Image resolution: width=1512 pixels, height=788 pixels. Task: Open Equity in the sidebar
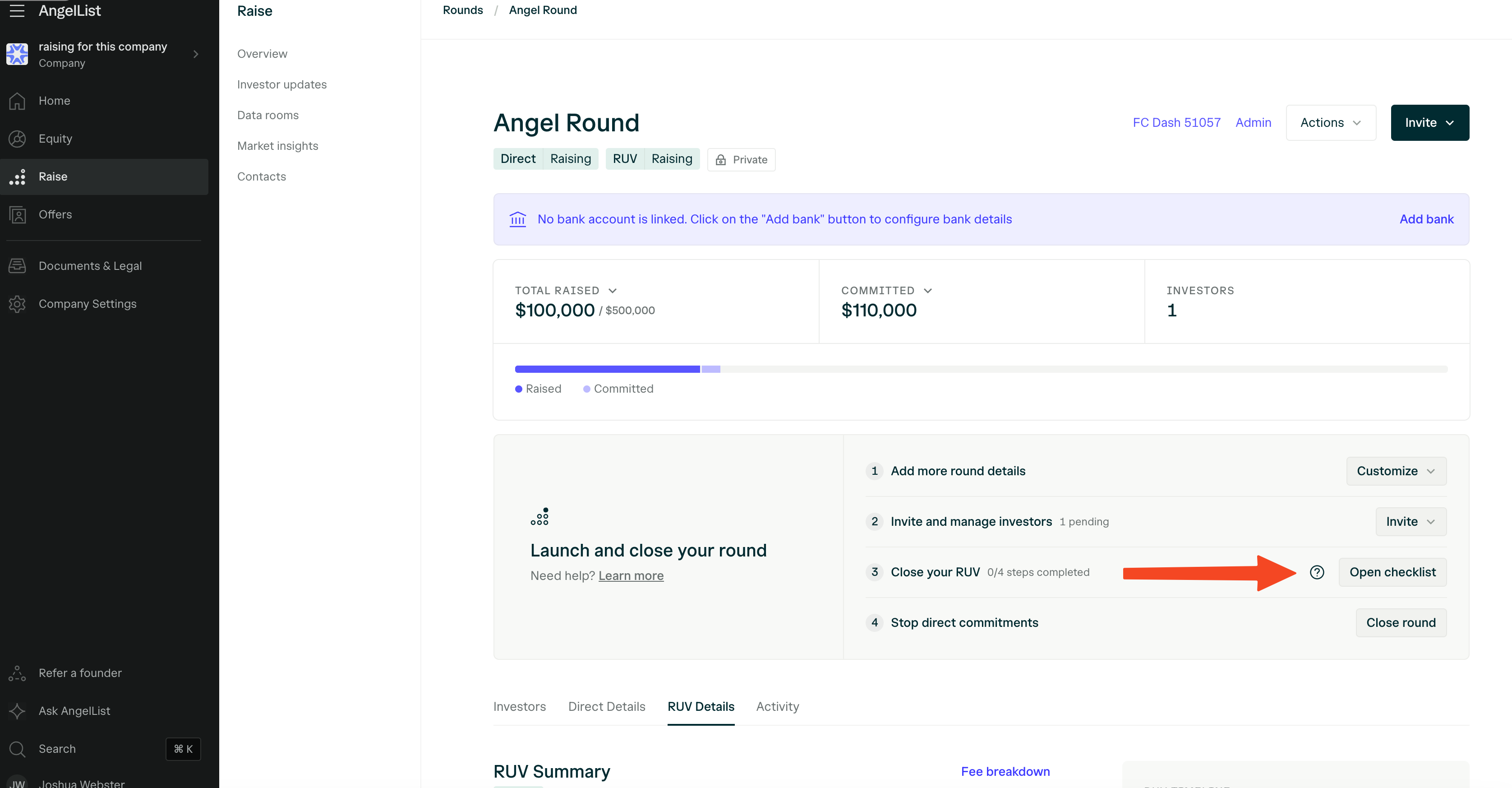[105, 139]
